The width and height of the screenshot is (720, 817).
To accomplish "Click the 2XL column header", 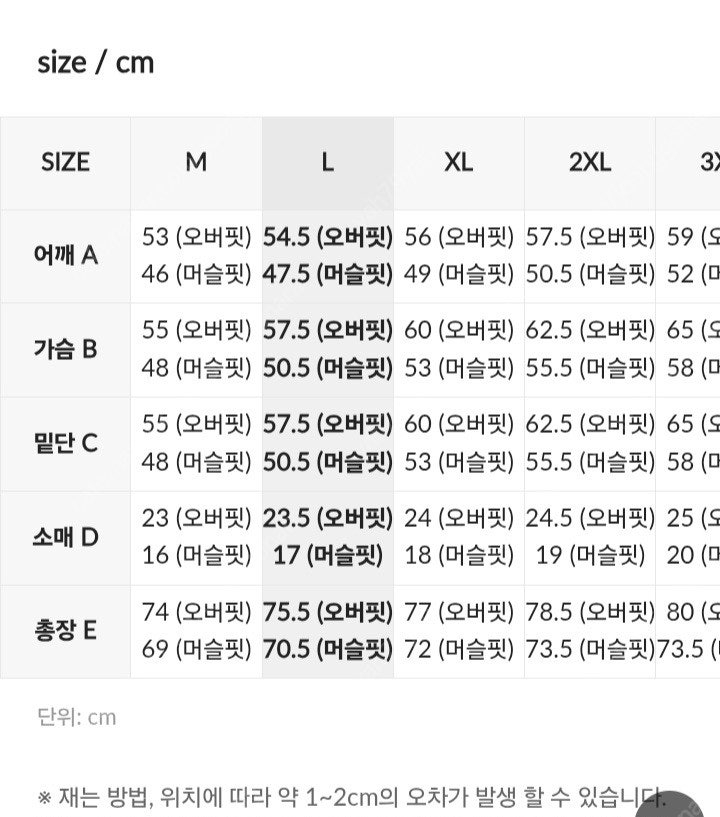I will (589, 162).
